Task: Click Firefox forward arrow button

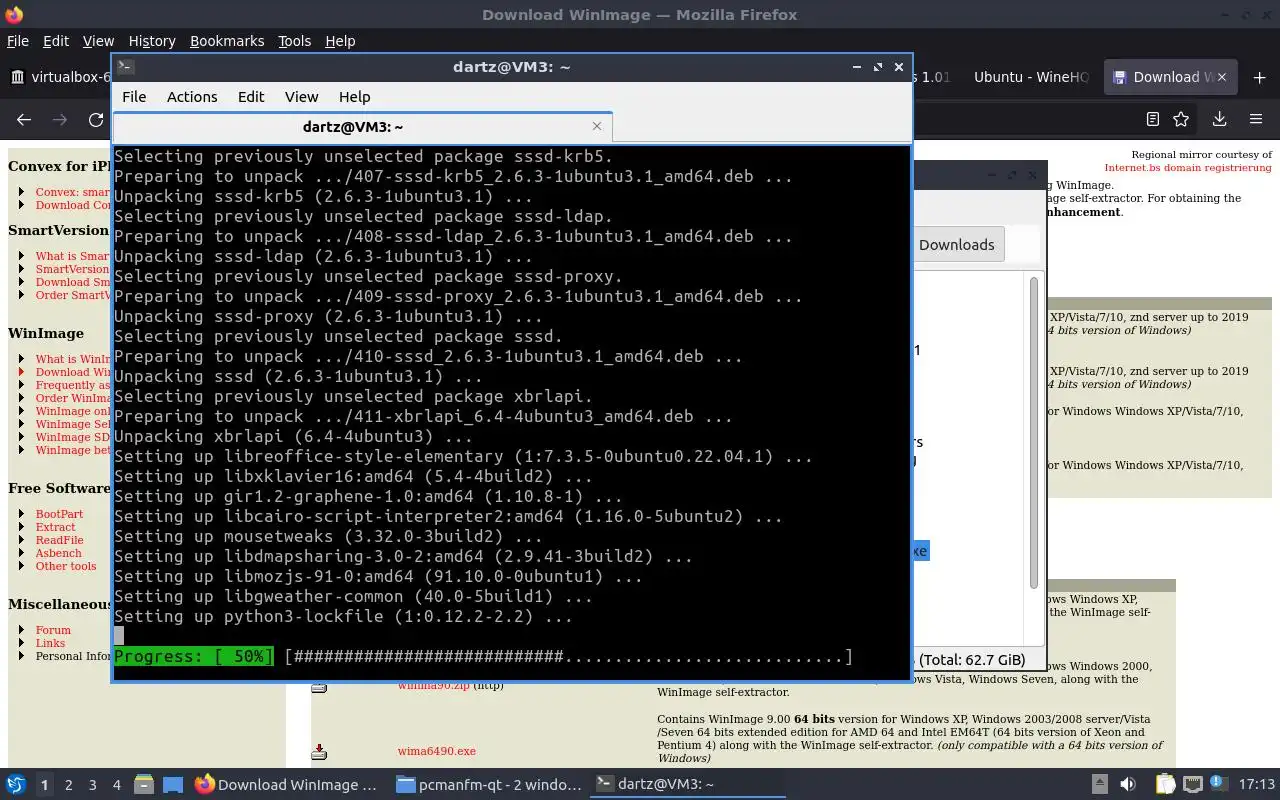Action: point(60,119)
